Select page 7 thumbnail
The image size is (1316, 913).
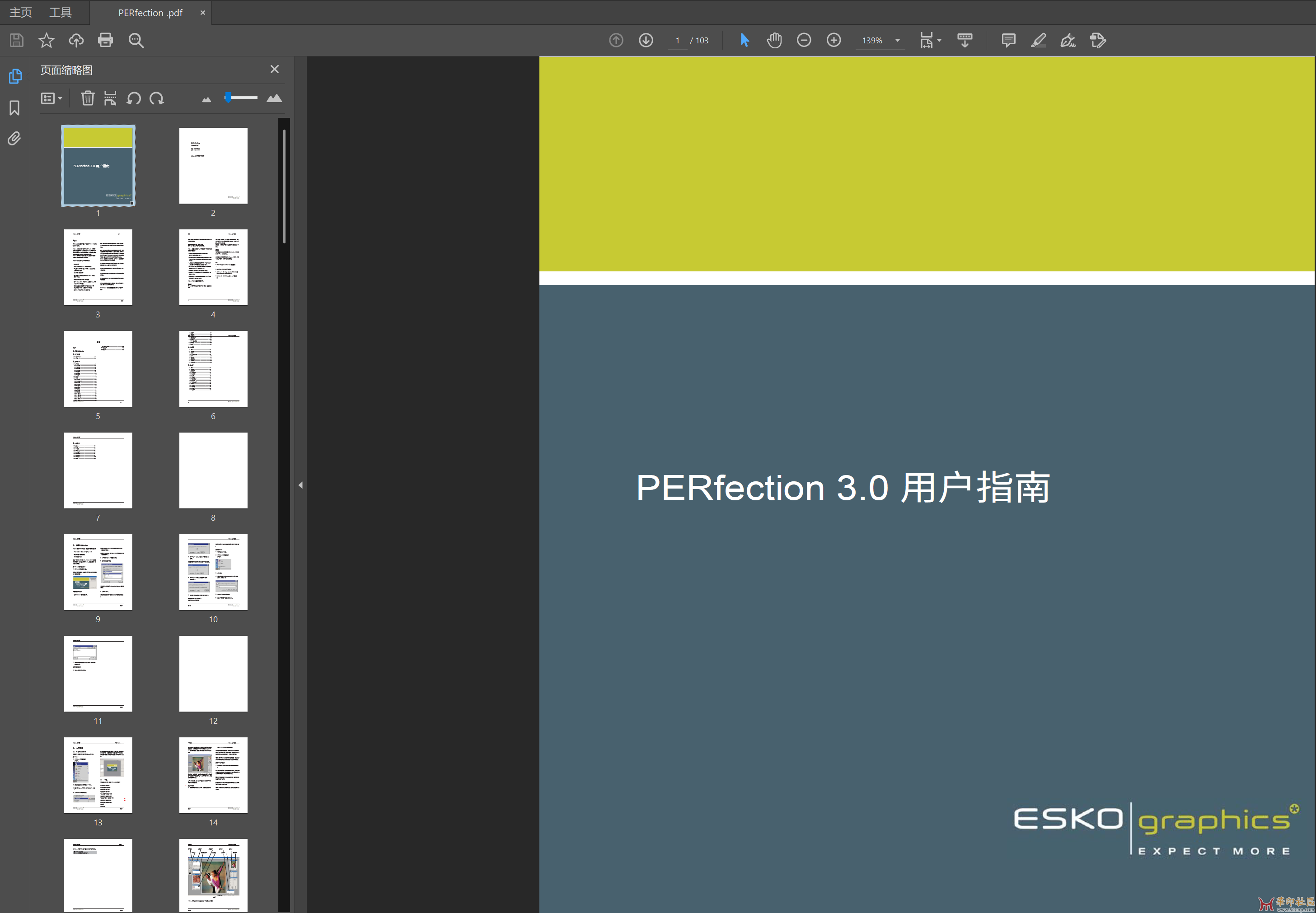[x=98, y=470]
